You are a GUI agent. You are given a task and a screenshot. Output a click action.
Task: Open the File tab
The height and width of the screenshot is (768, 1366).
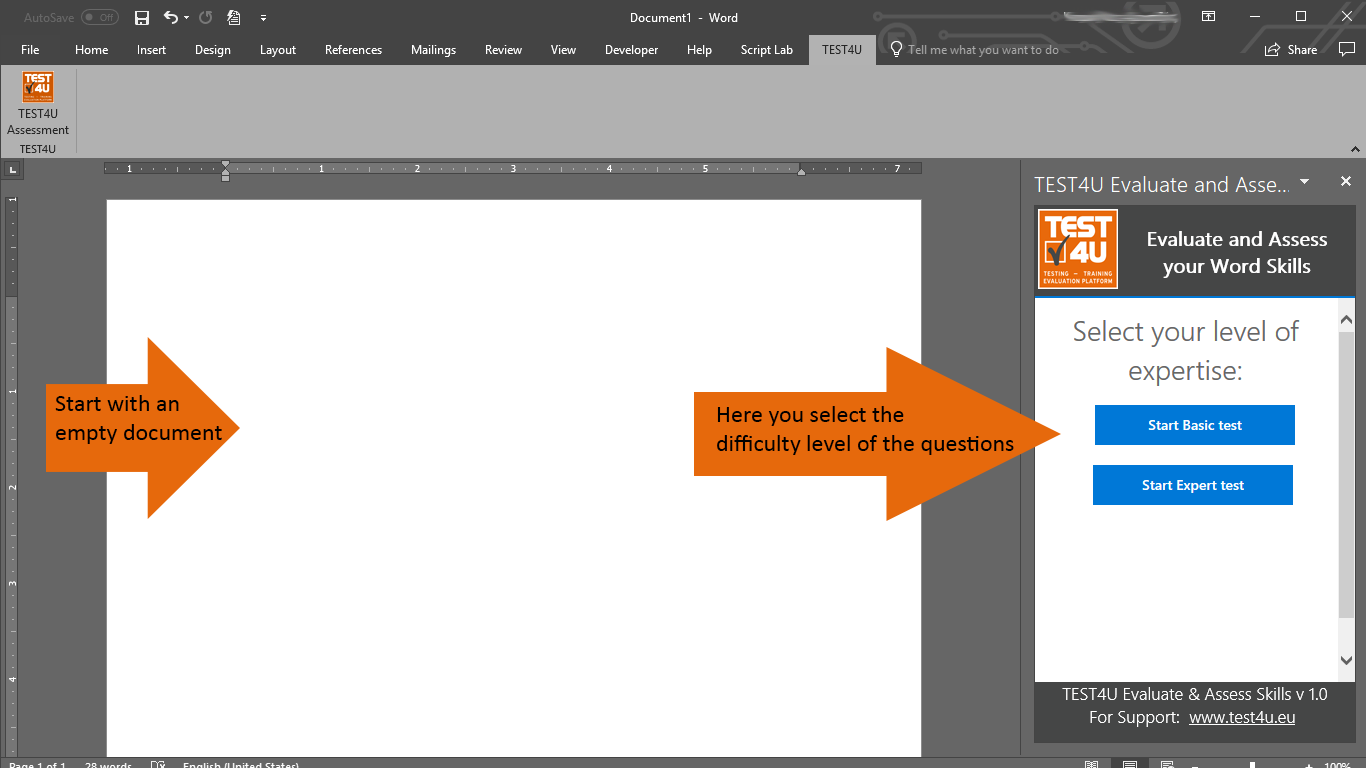pos(30,50)
